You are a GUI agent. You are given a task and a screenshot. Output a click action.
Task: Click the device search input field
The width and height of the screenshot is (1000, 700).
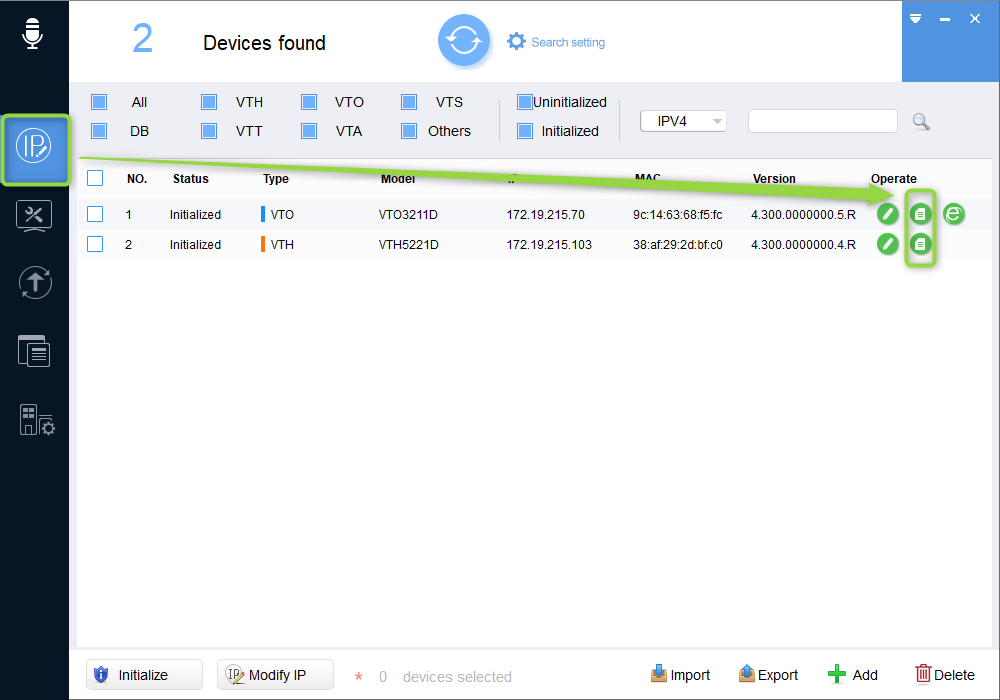click(823, 121)
